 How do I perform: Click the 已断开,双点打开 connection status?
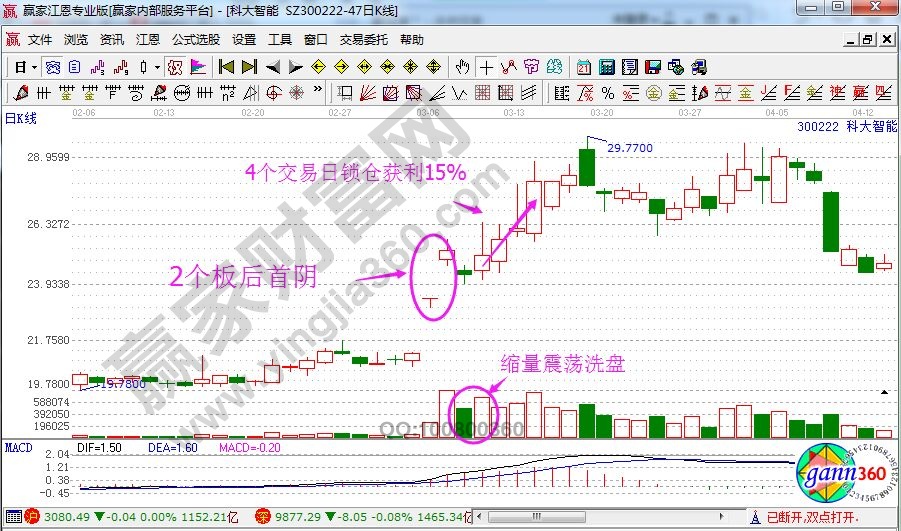click(x=813, y=517)
